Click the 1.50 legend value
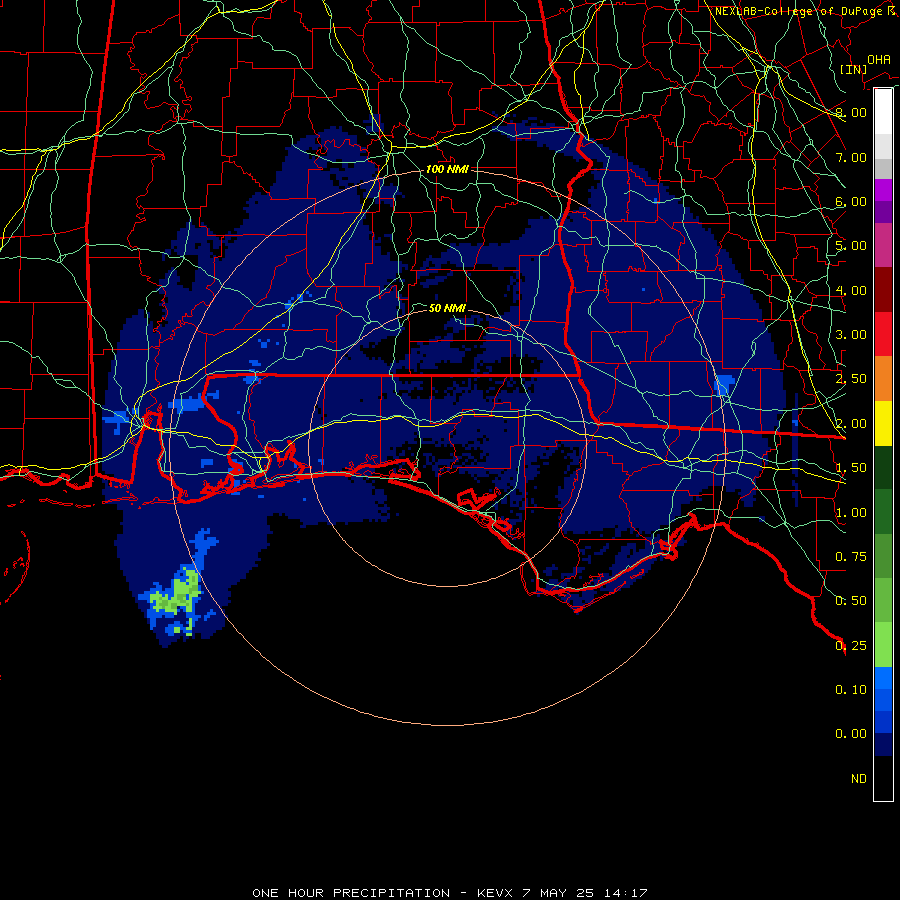This screenshot has height=900, width=900. tap(851, 468)
